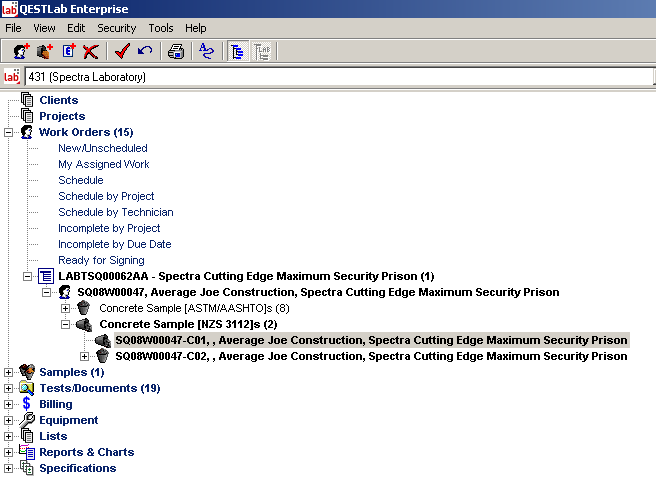Collapse the Work Orders tree node

tap(10, 132)
